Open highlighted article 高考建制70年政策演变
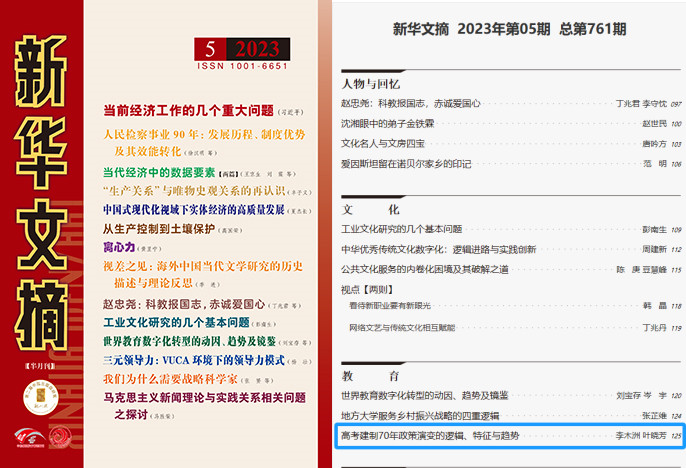 (429, 436)
